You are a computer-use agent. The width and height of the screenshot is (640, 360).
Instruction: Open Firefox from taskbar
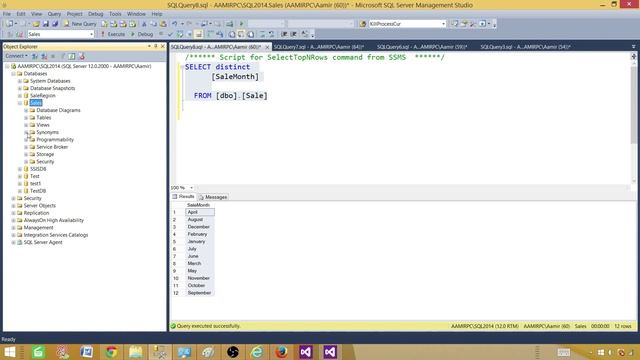pyautogui.click(x=281, y=352)
